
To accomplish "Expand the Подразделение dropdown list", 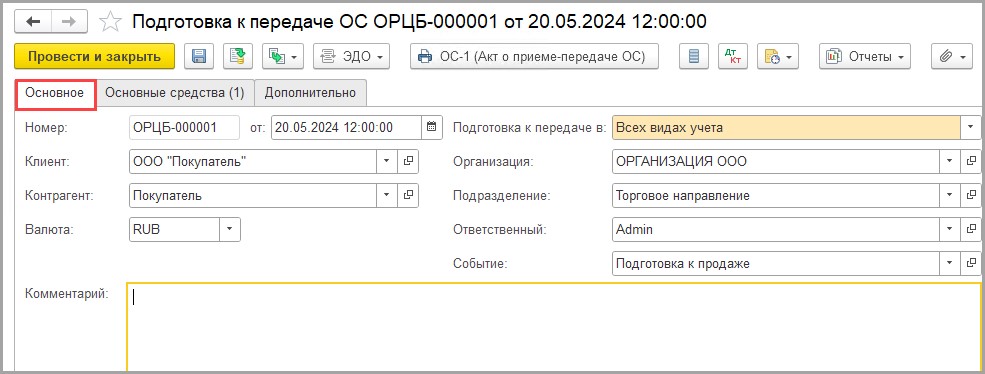I will tap(950, 195).
